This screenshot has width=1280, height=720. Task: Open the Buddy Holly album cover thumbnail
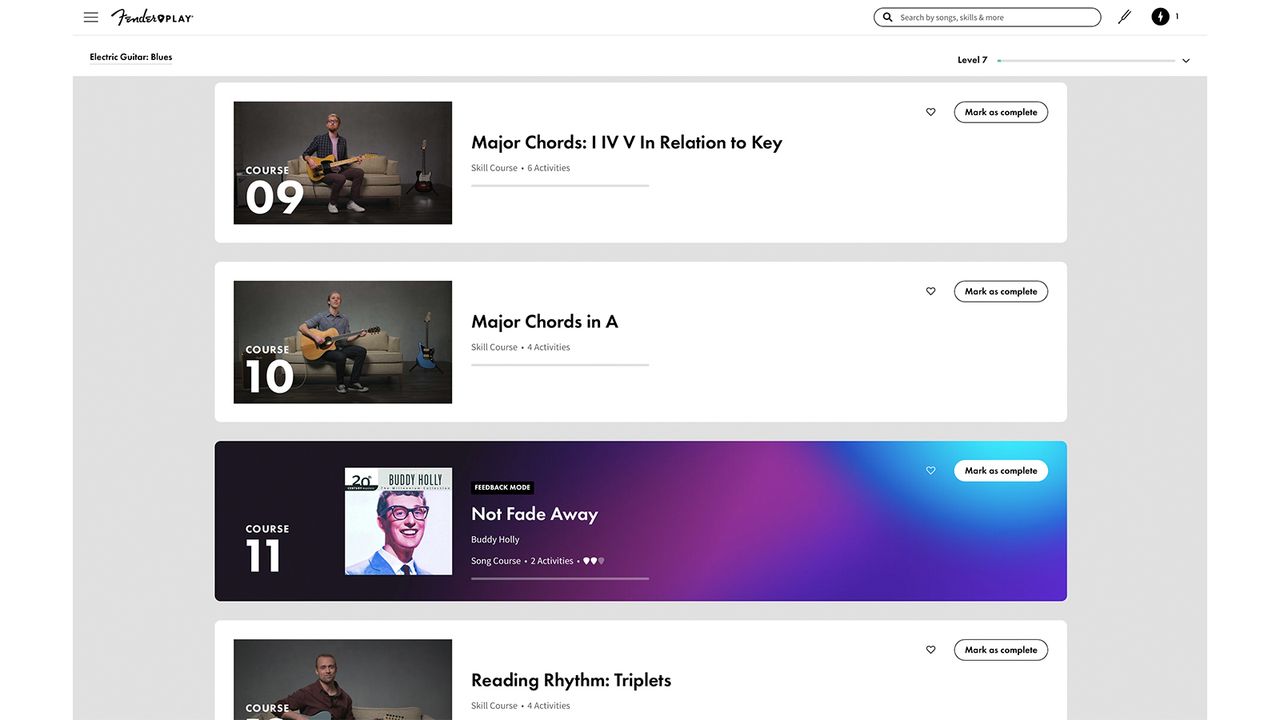pyautogui.click(x=398, y=521)
